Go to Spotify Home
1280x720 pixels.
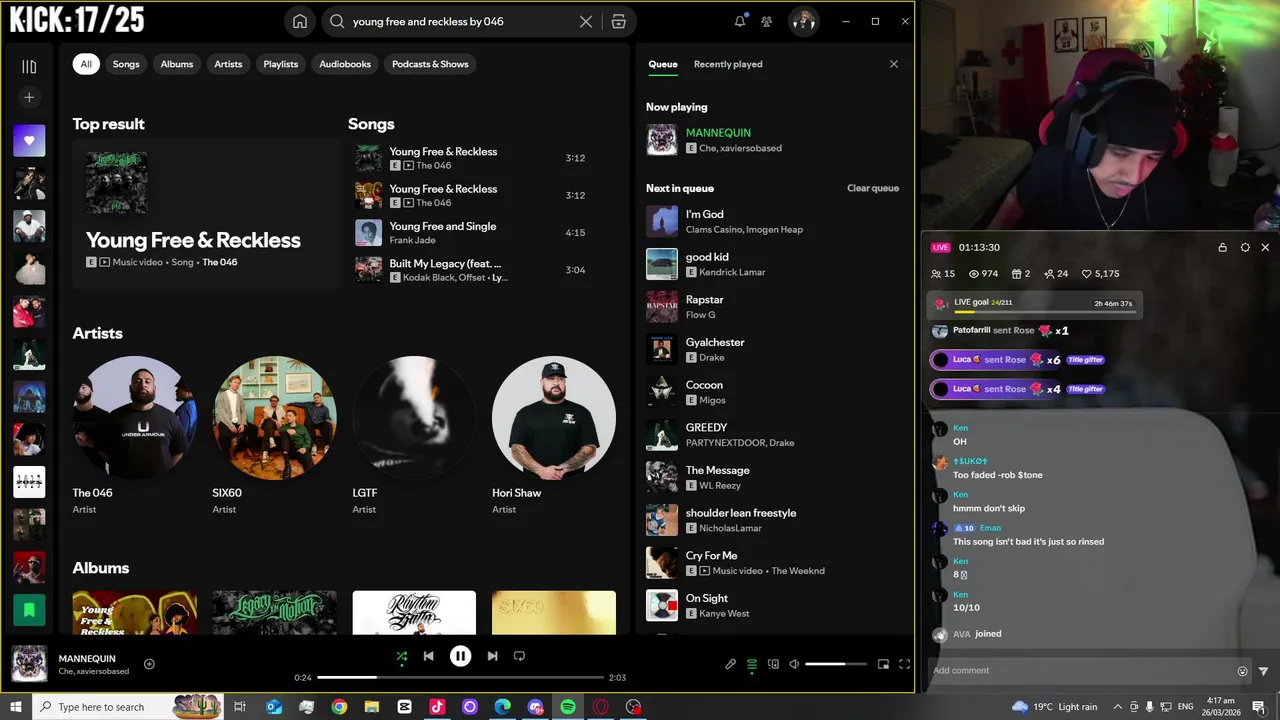tap(300, 21)
